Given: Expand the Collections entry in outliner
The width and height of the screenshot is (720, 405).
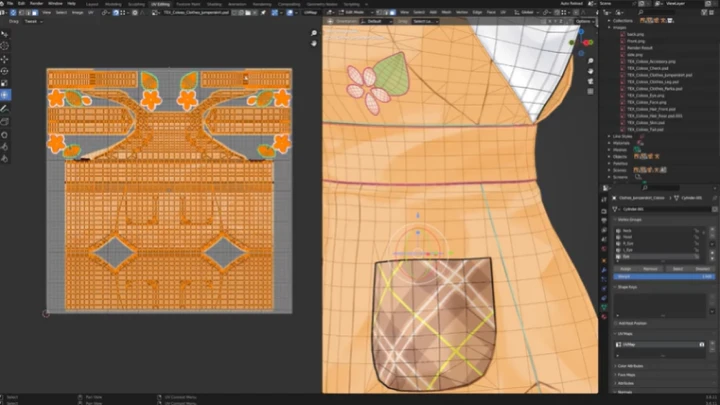Looking at the screenshot, I should coord(610,19).
